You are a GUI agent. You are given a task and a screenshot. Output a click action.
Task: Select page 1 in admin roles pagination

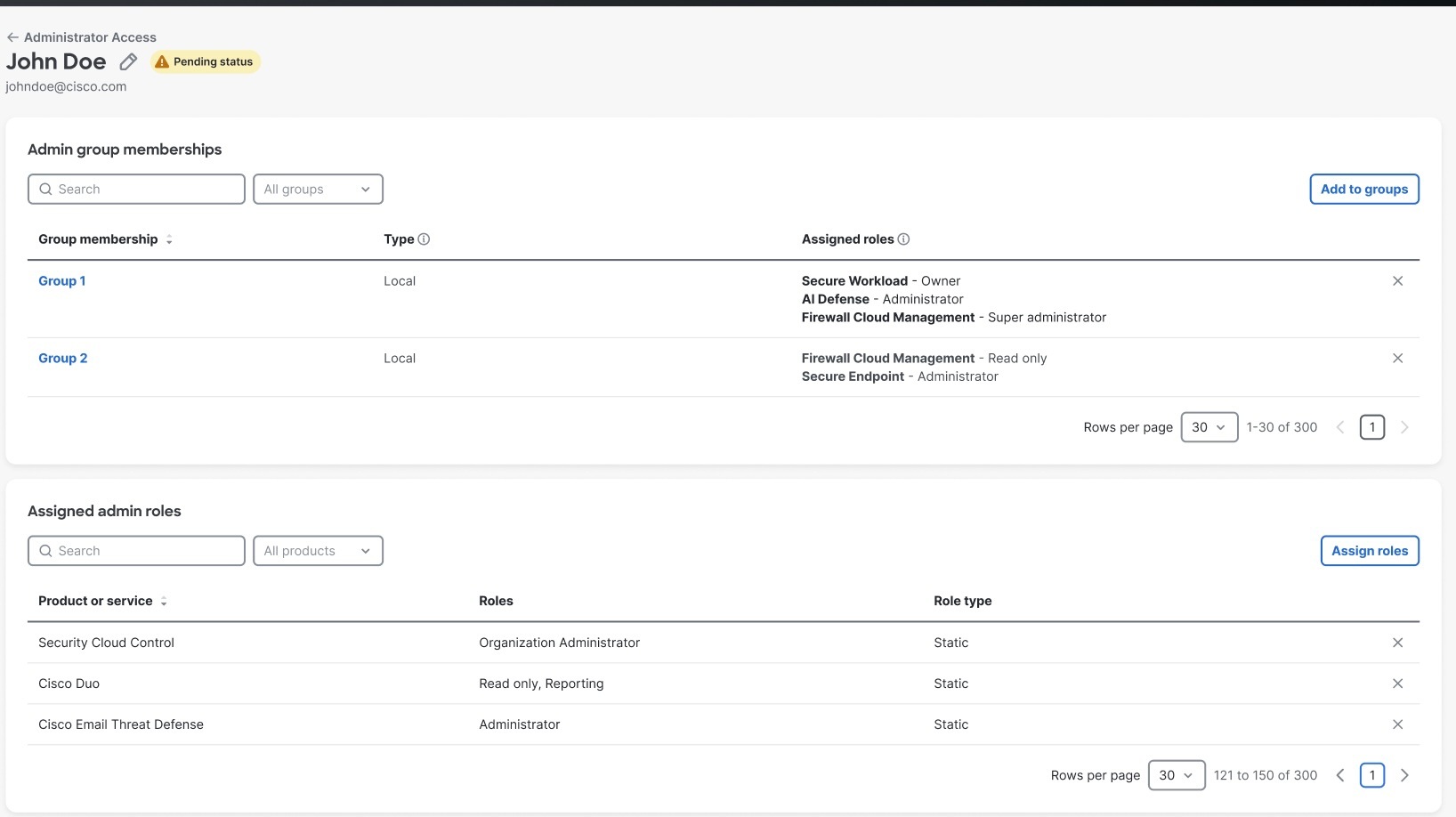[x=1372, y=775]
